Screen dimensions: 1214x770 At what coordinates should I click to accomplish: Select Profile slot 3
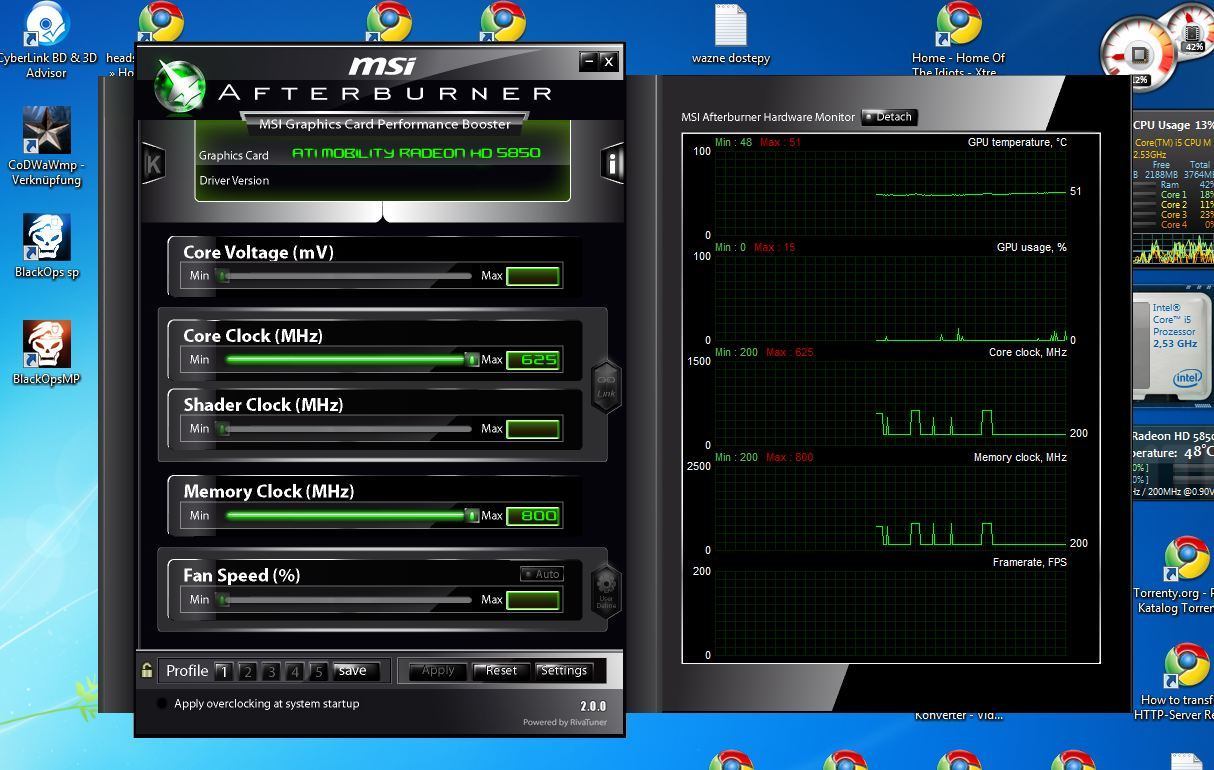point(271,671)
